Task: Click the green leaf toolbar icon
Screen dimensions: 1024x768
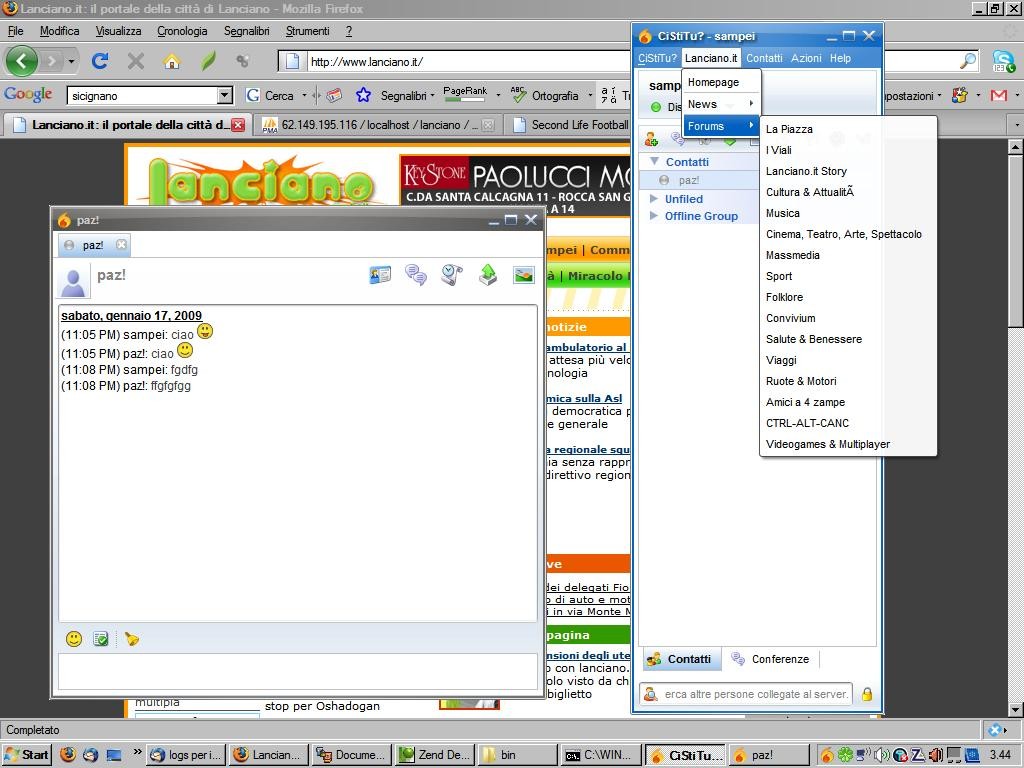Action: pos(208,61)
